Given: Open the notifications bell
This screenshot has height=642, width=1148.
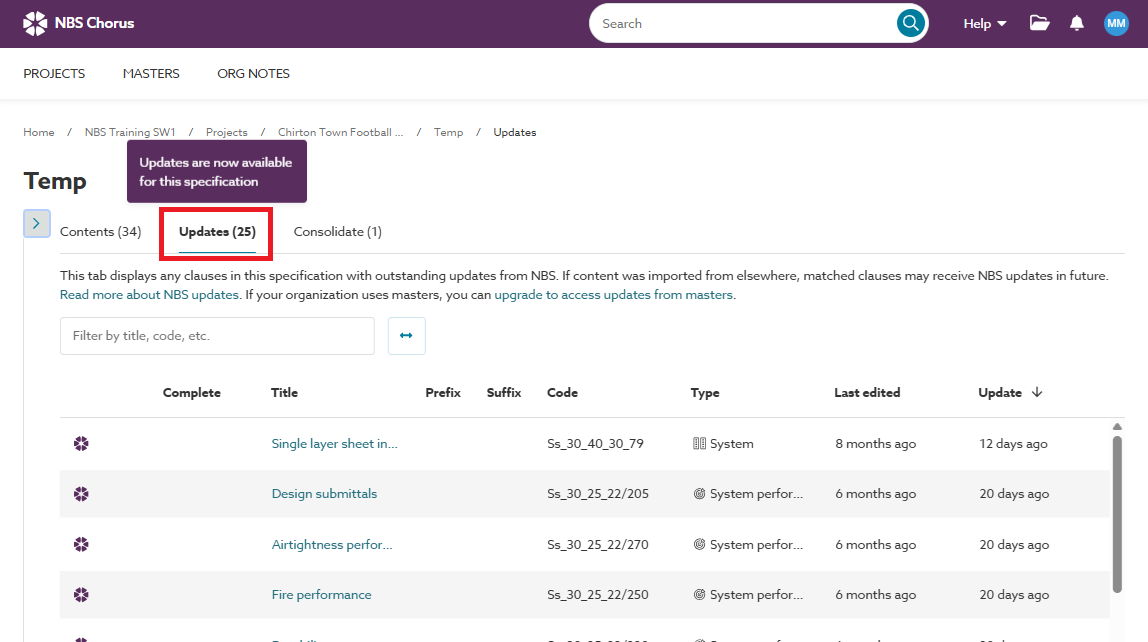Looking at the screenshot, I should (x=1077, y=23).
